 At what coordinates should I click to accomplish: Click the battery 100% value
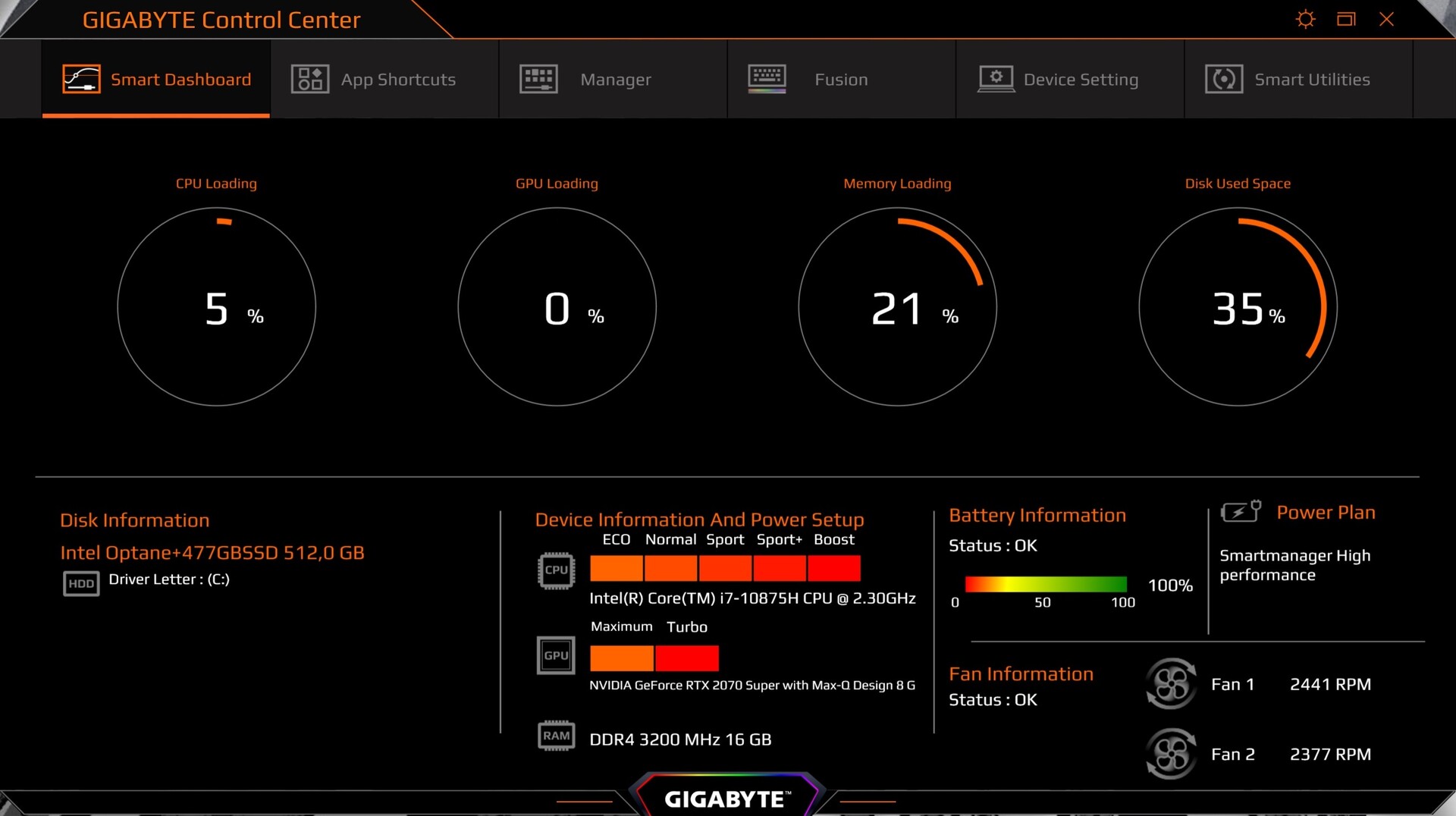(1170, 585)
